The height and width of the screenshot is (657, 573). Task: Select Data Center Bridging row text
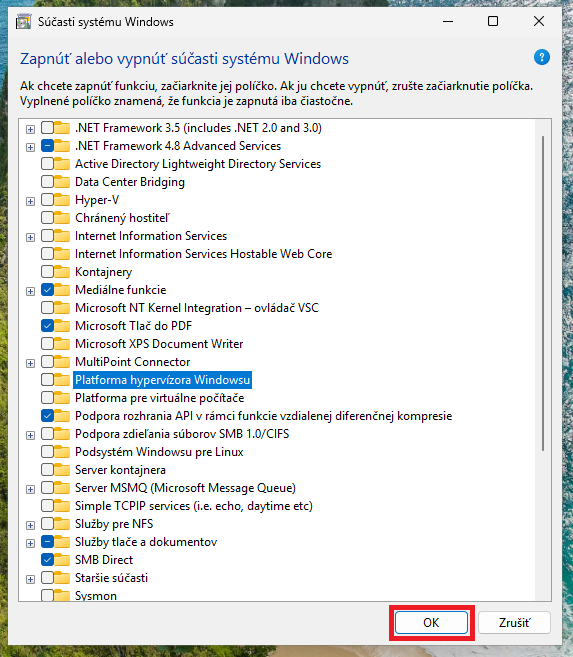click(x=130, y=182)
